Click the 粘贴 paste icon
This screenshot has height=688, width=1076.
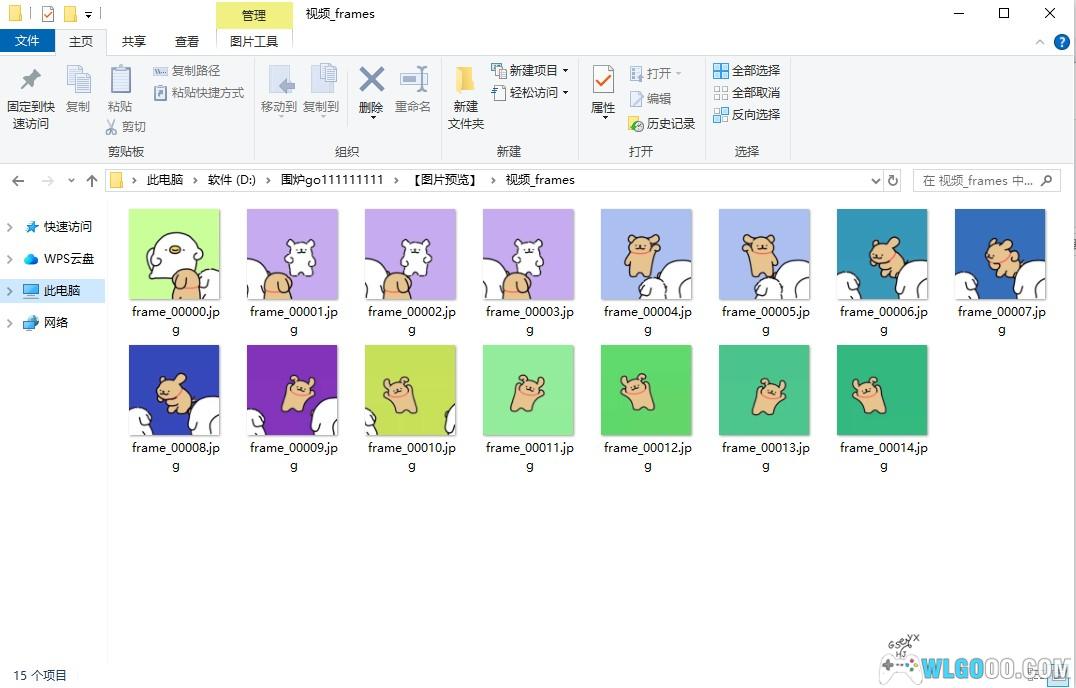click(120, 80)
